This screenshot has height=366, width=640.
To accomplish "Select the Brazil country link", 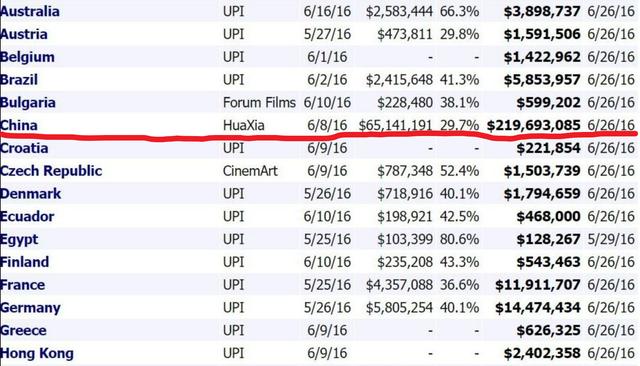I will click(19, 80).
